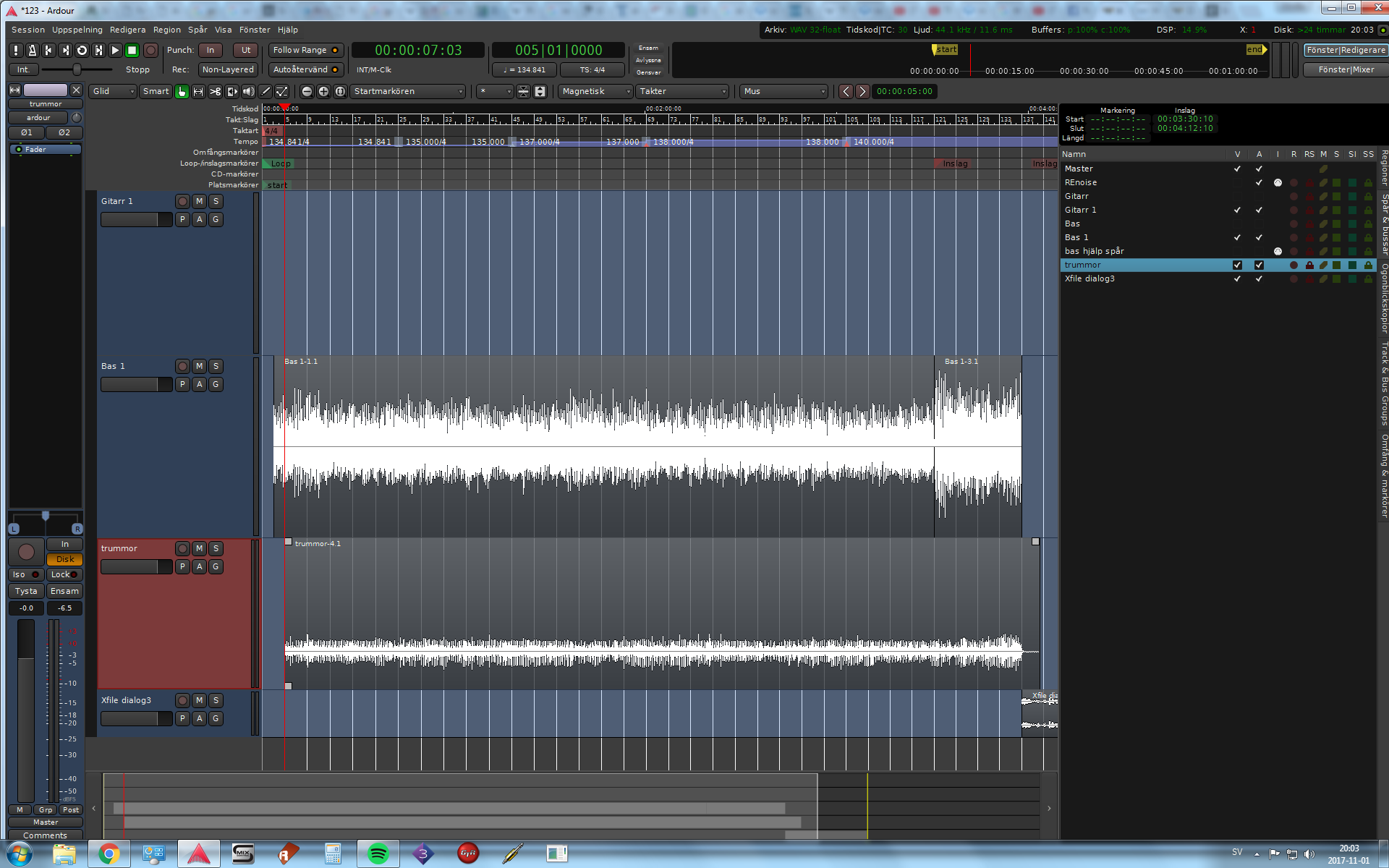Expand the Magnetisk snap mode dropdown
This screenshot has width=1389, height=868.
pyautogui.click(x=595, y=91)
